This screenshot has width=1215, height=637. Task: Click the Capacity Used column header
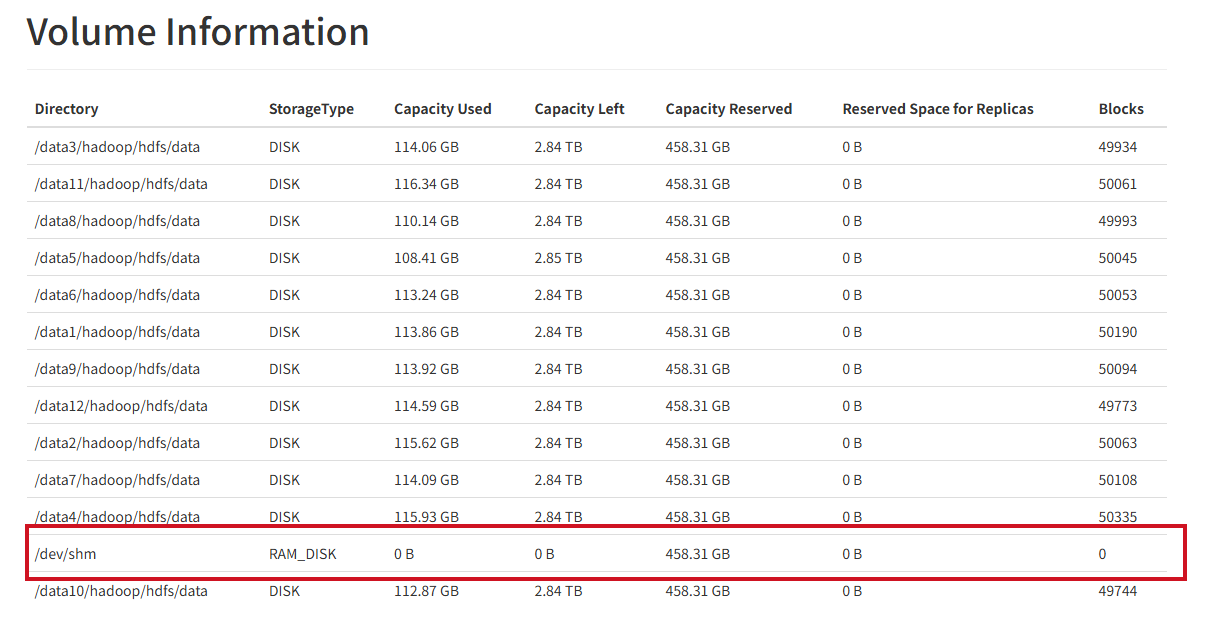(x=442, y=109)
